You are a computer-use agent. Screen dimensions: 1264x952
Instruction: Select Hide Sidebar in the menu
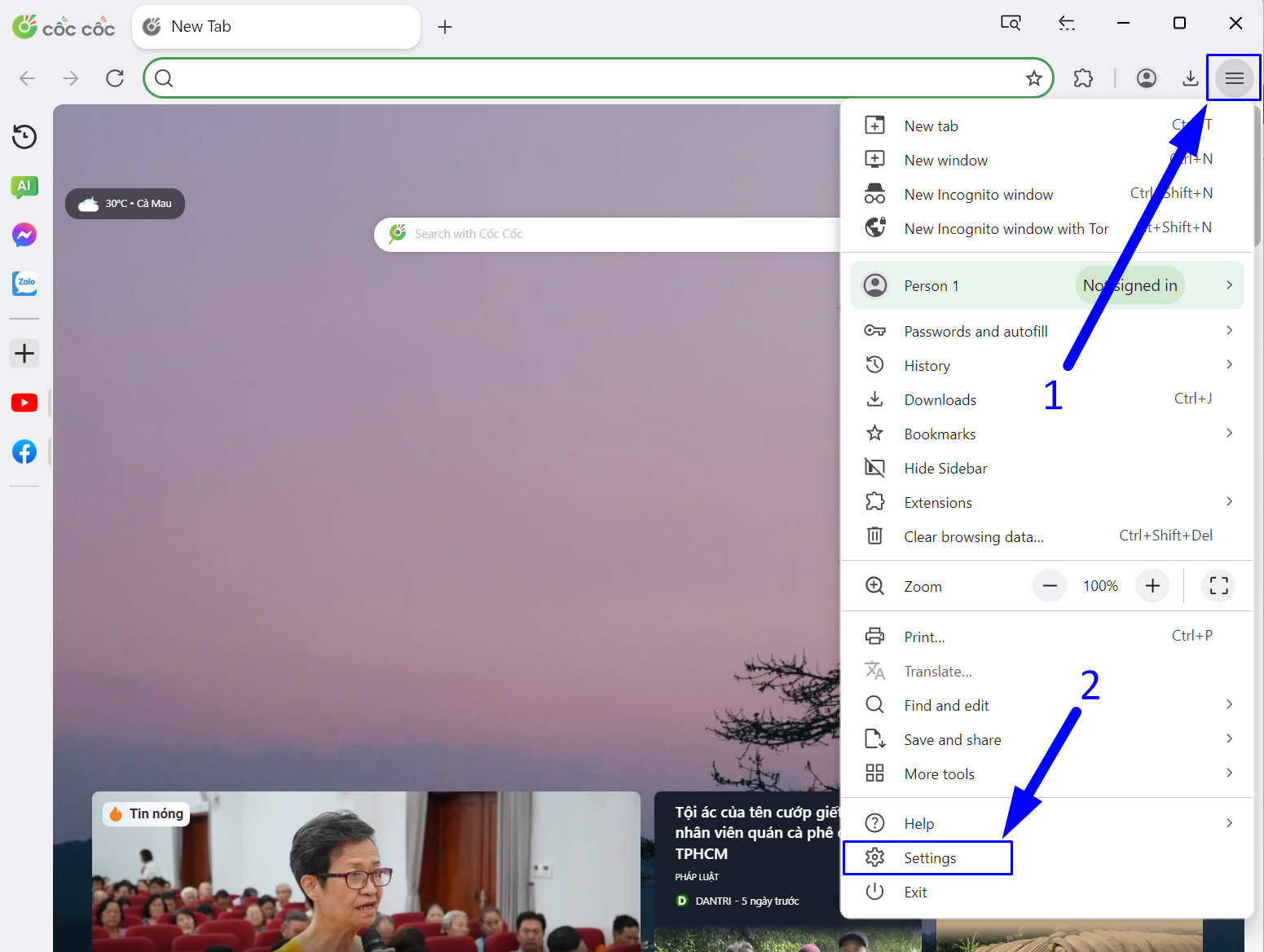pos(945,468)
